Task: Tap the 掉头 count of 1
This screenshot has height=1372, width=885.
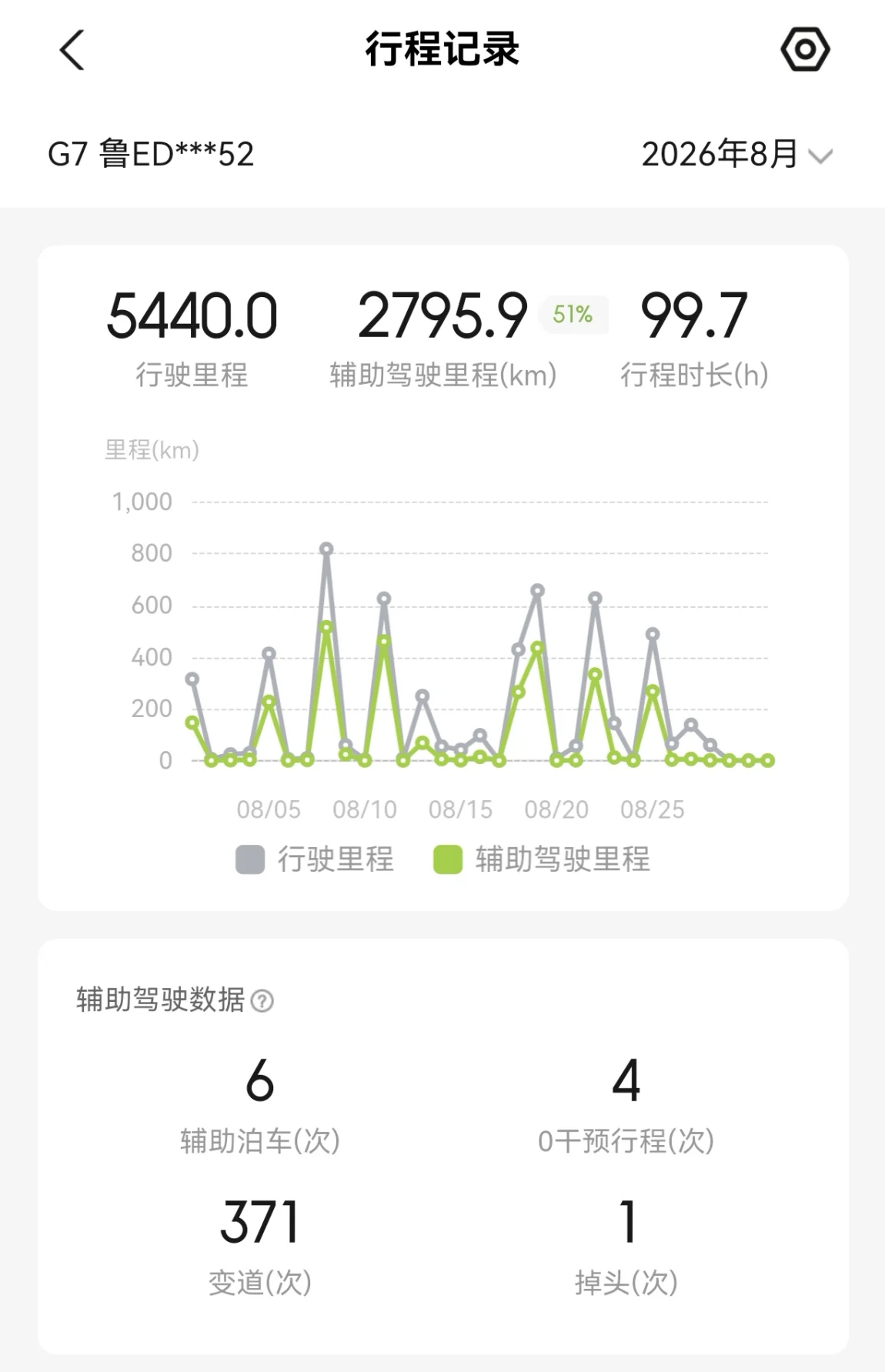Action: (628, 1222)
